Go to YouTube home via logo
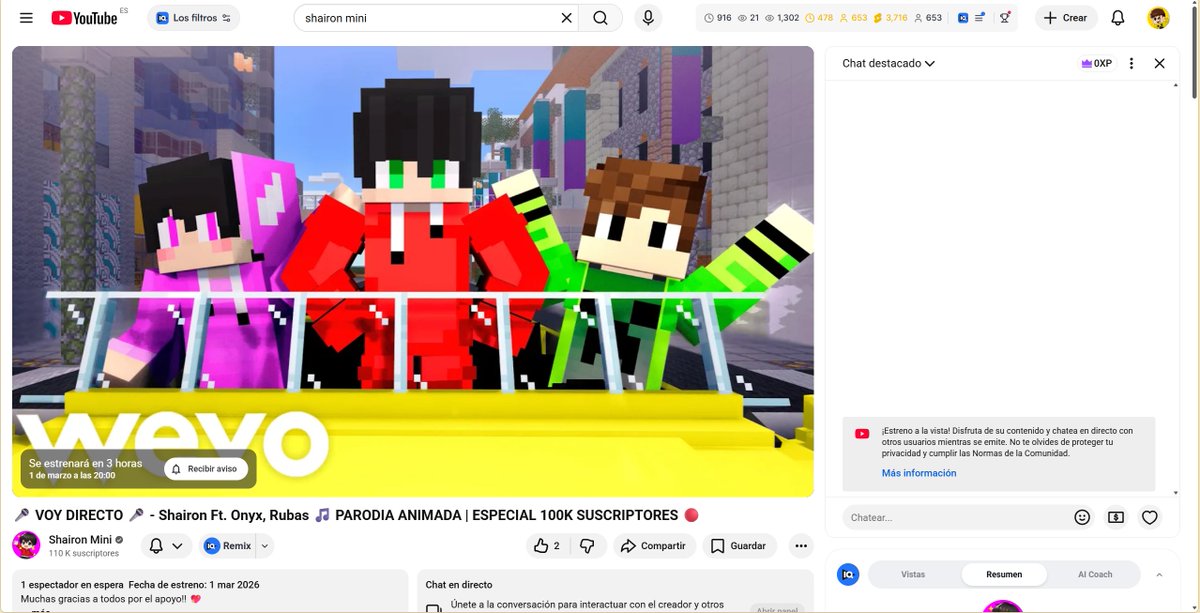Image resolution: width=1200 pixels, height=613 pixels. [x=85, y=18]
